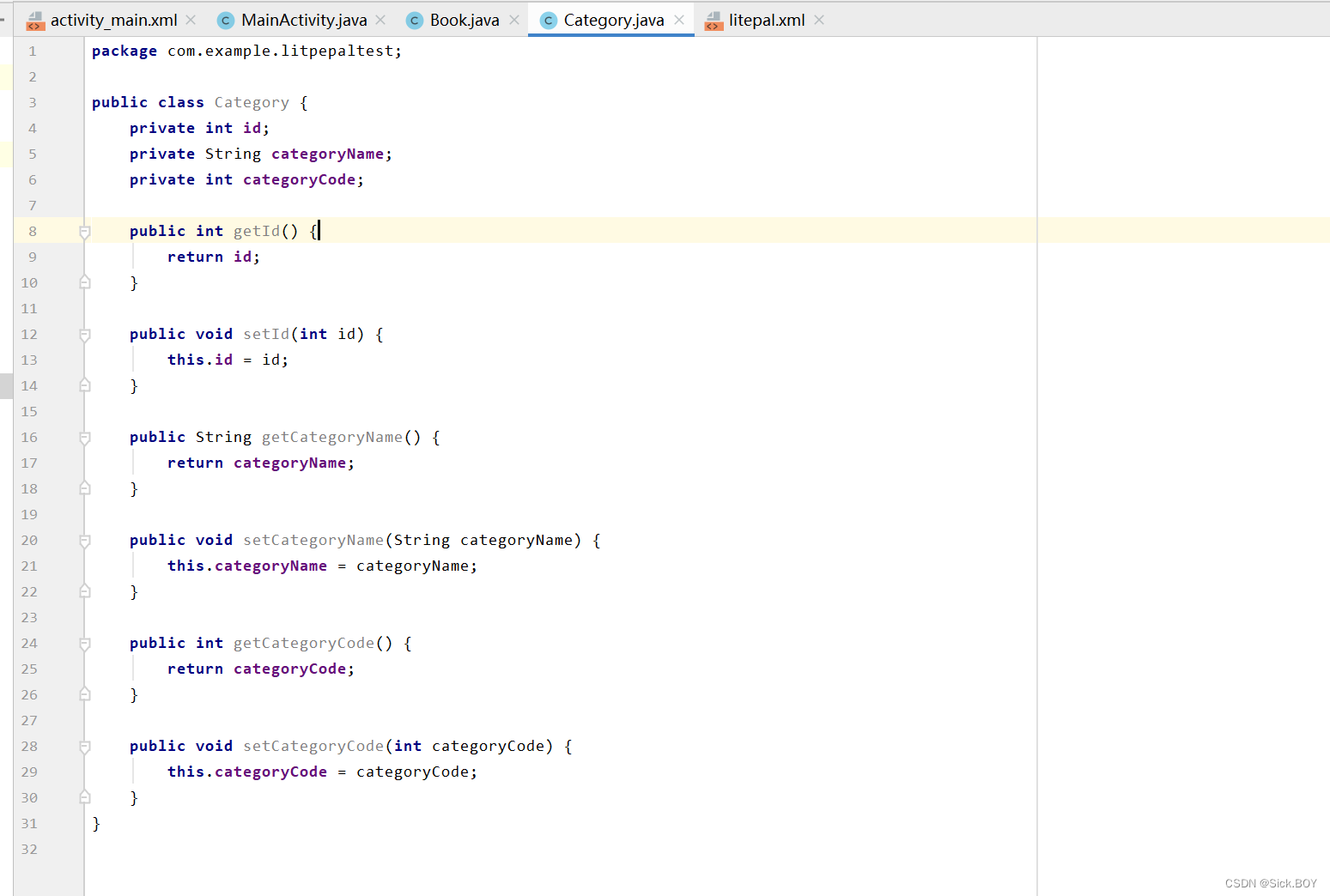Click the categoryName field declaration on line 5
The image size is (1330, 896).
pos(327,154)
